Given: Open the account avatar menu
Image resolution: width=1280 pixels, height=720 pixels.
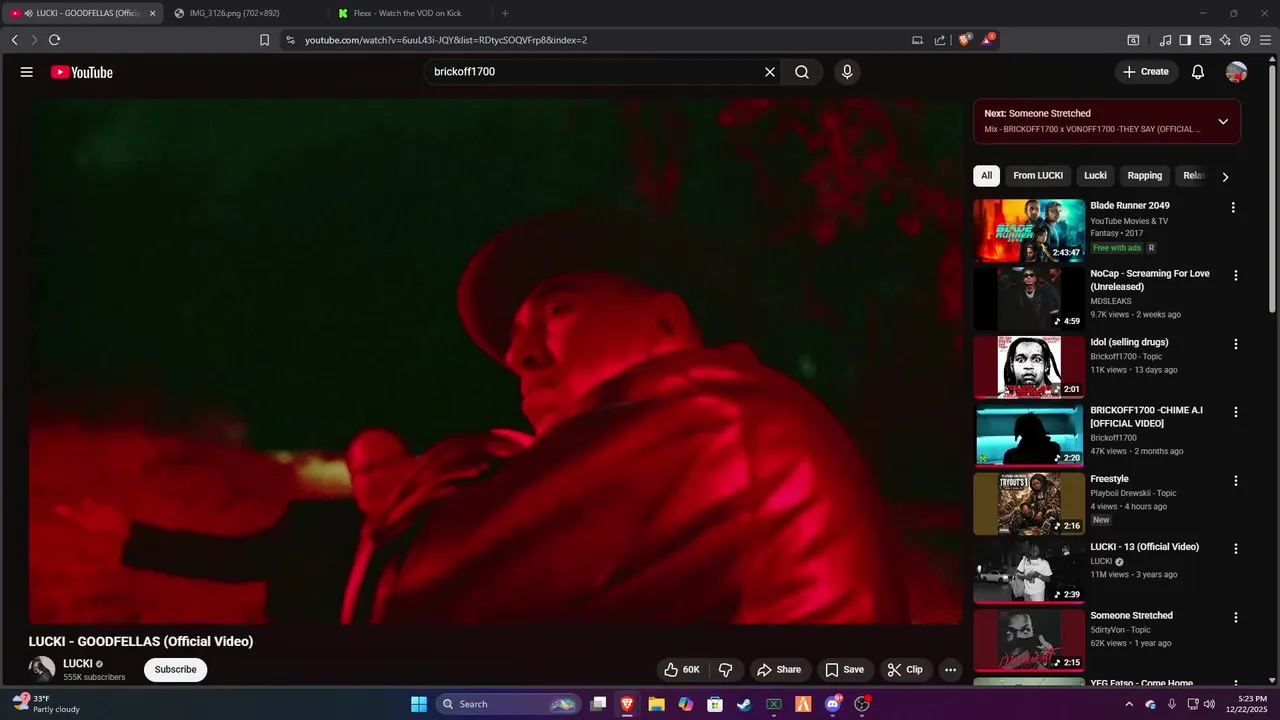Looking at the screenshot, I should coord(1237,72).
